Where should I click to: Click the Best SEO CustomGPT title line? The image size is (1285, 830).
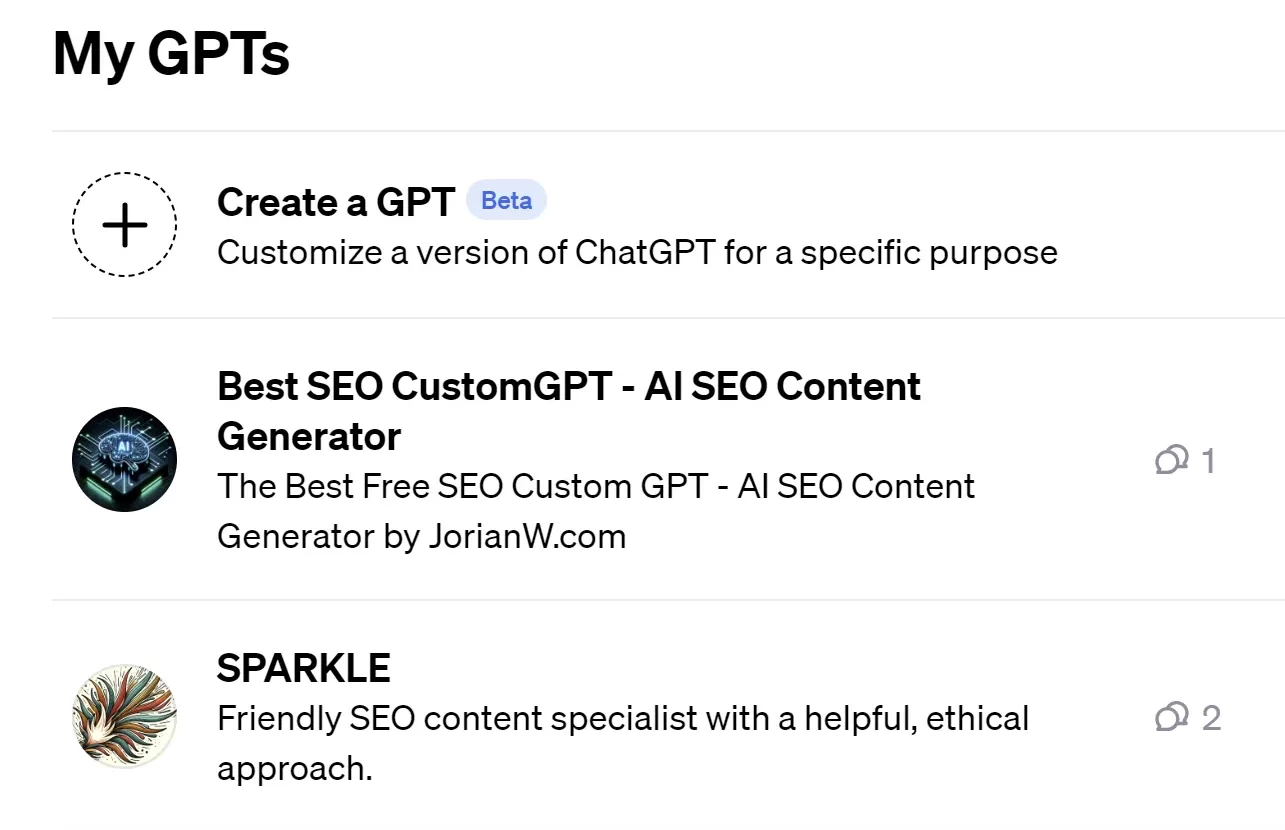(568, 386)
